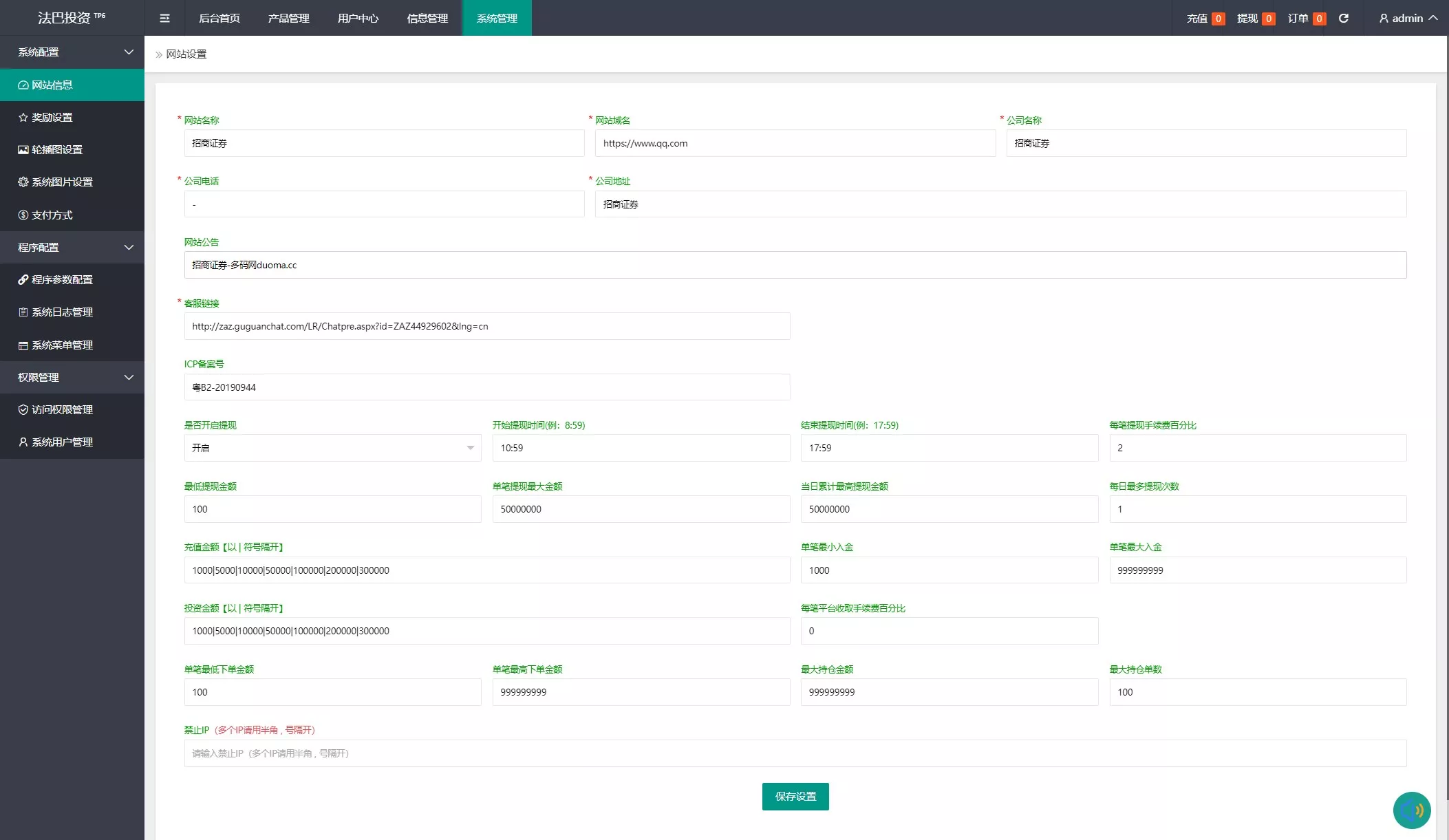Screen dimensions: 1449x840
Task: Switch to 产品管理 top tab
Action: [x=288, y=18]
